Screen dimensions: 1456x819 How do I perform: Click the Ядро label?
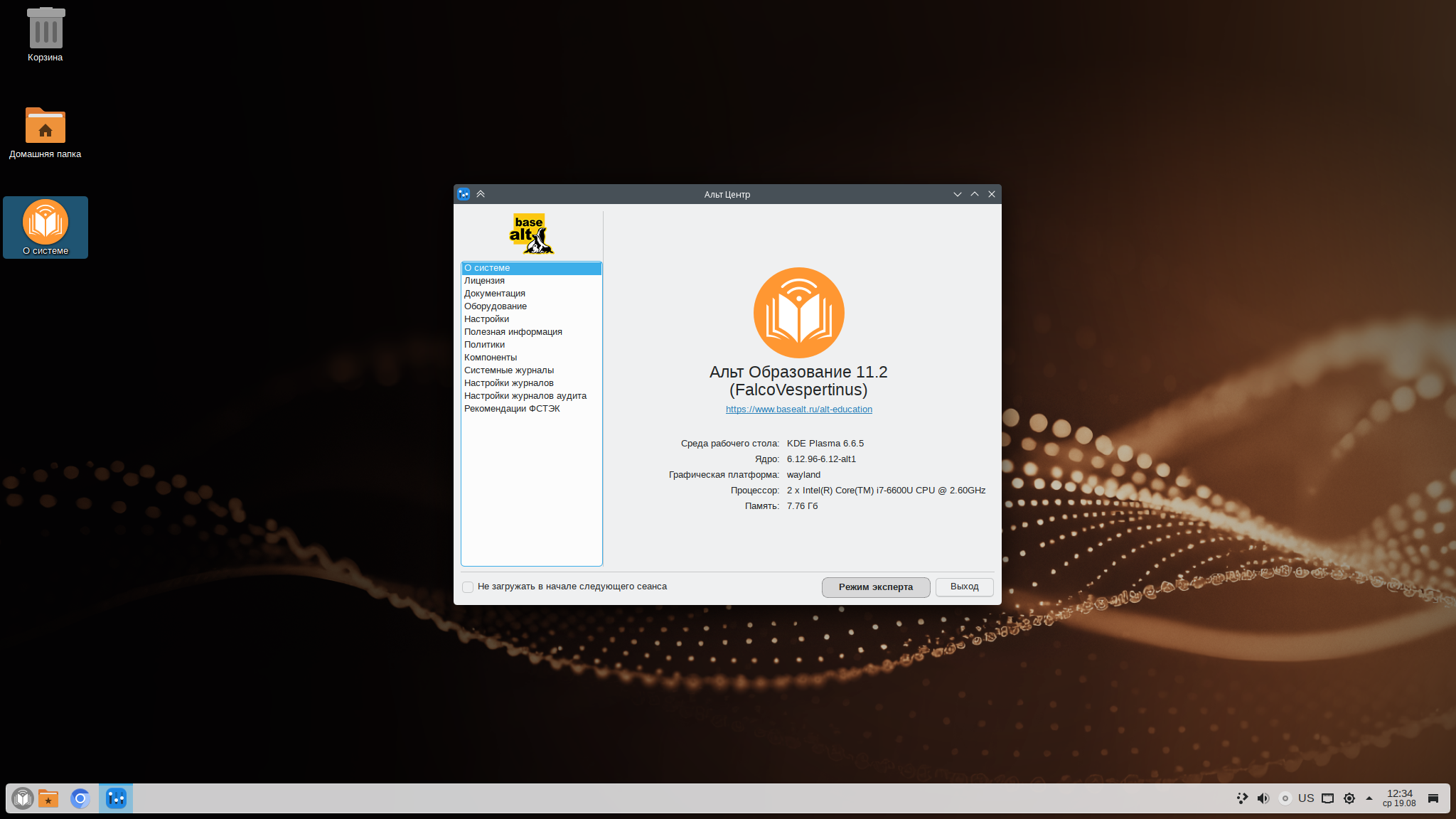tap(767, 459)
